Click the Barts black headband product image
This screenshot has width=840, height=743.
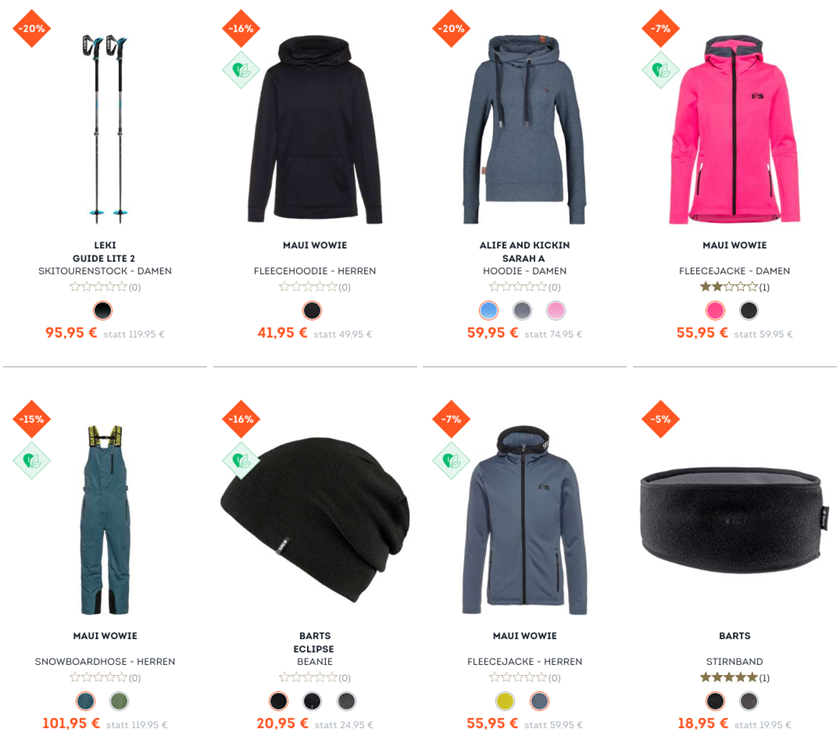point(734,519)
